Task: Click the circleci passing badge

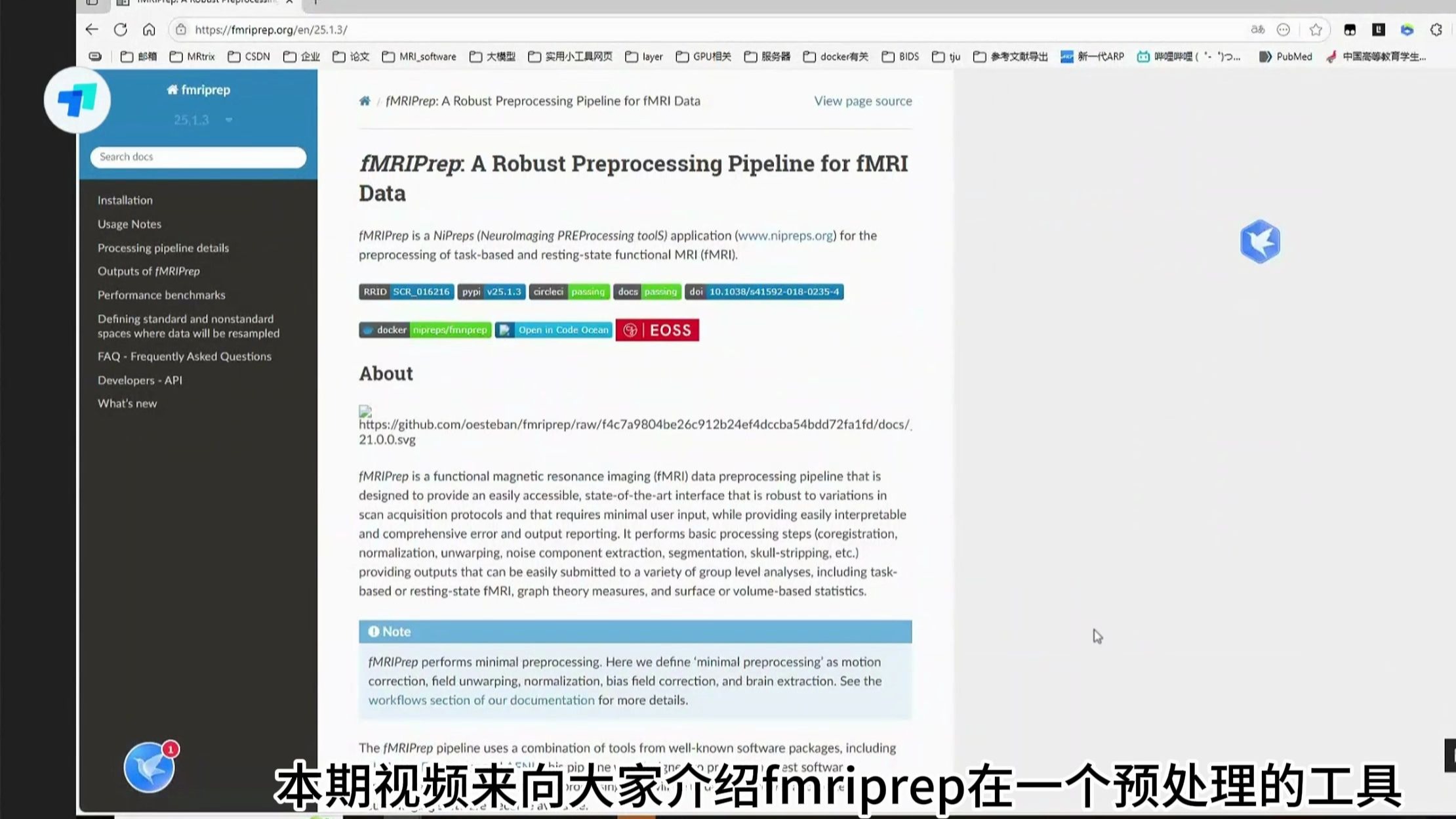Action: point(569,291)
